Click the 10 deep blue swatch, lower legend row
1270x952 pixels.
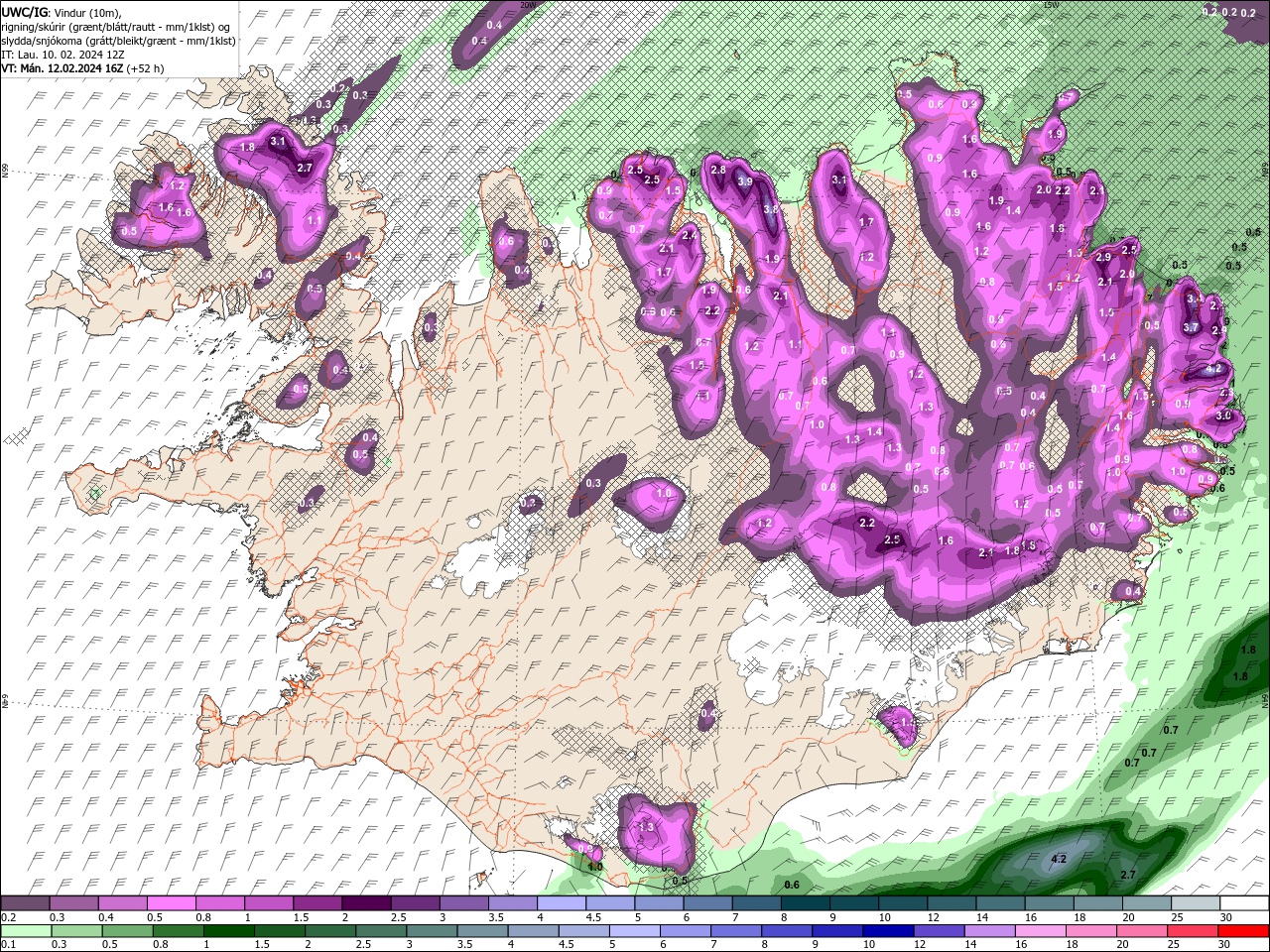[x=889, y=931]
